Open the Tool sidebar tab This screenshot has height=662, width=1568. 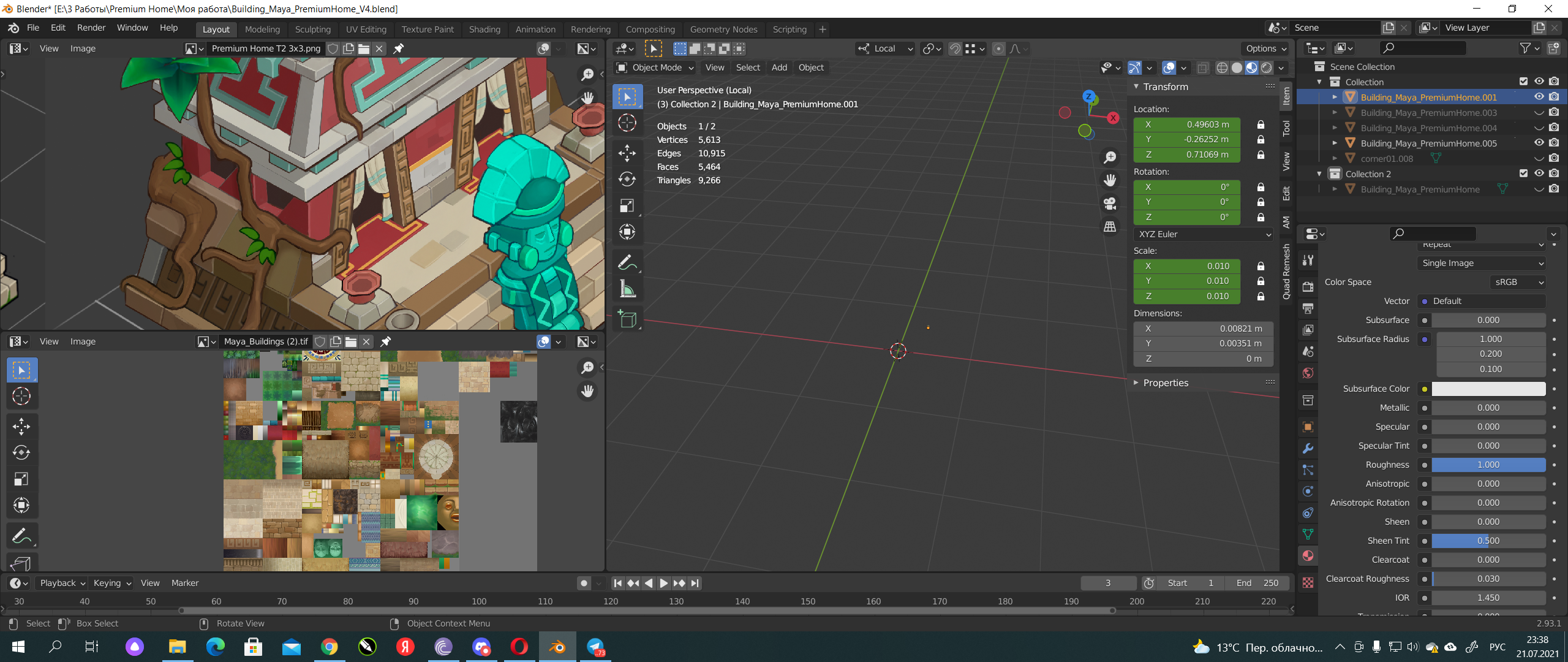pyautogui.click(x=1286, y=128)
